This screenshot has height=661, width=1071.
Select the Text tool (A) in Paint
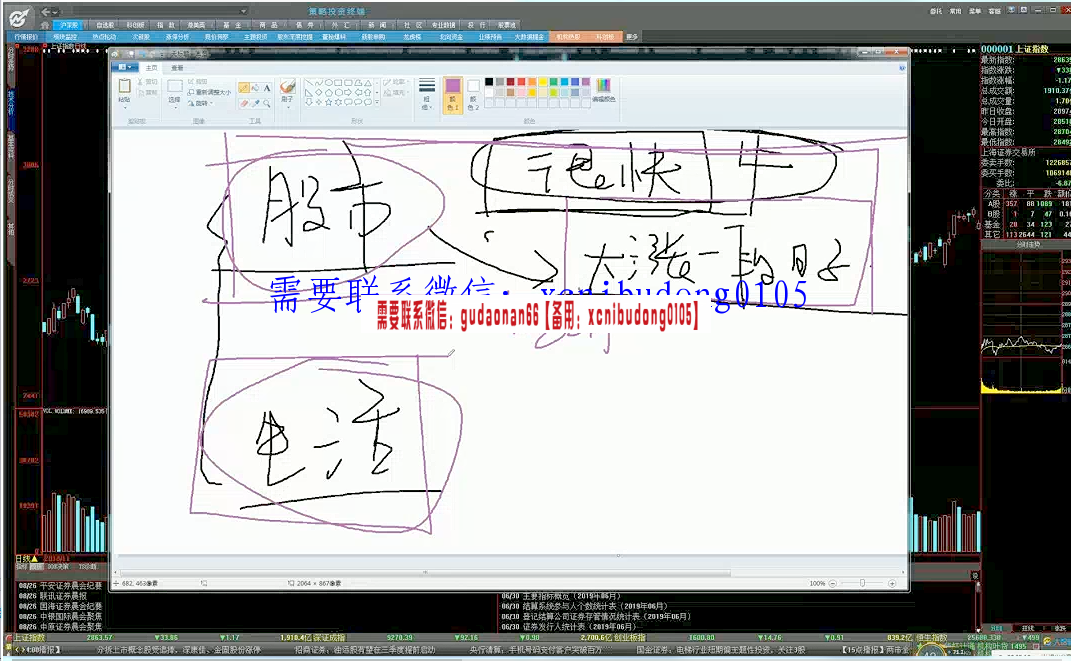pyautogui.click(x=267, y=88)
